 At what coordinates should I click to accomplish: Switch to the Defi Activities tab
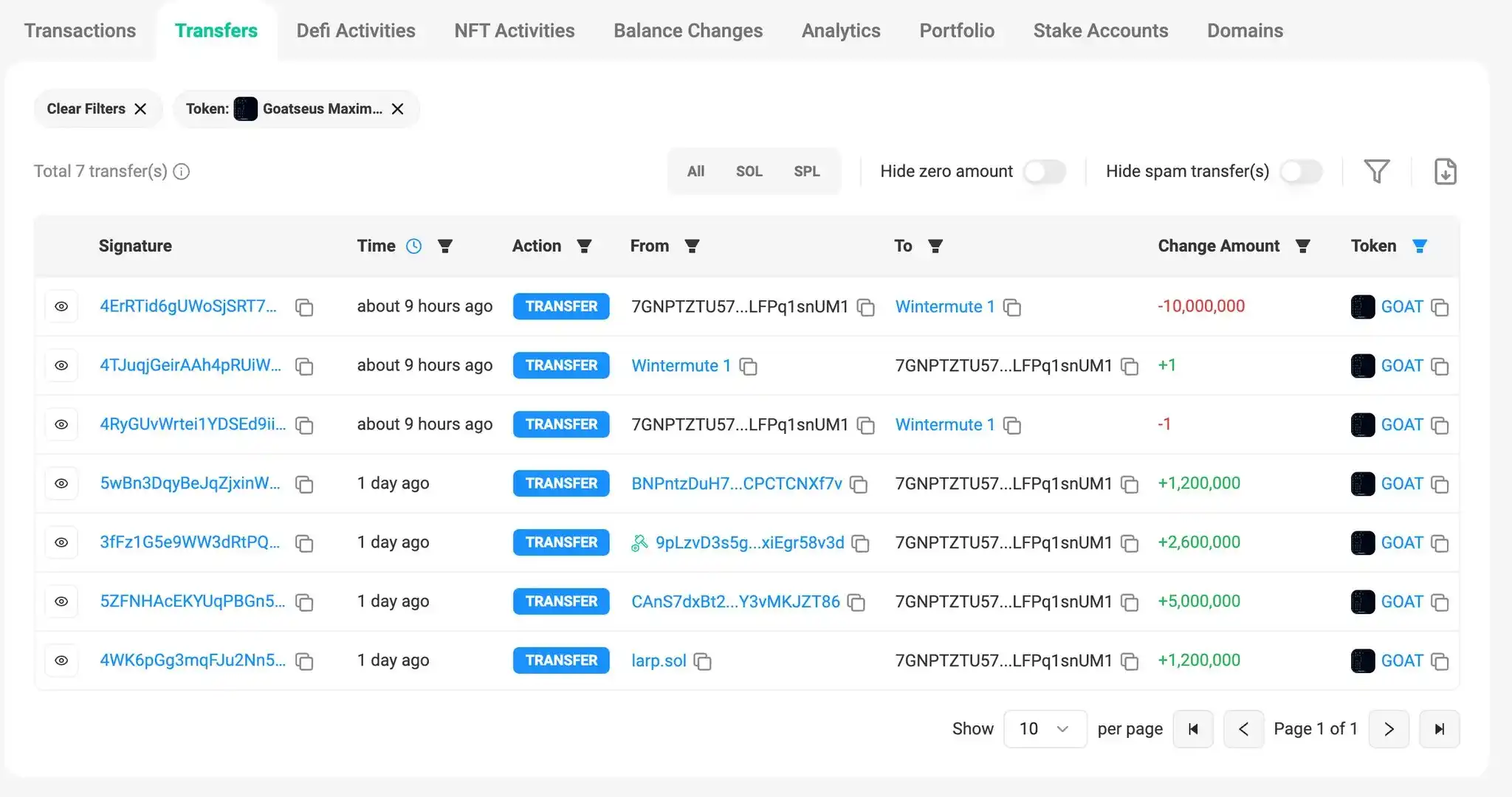pos(356,31)
